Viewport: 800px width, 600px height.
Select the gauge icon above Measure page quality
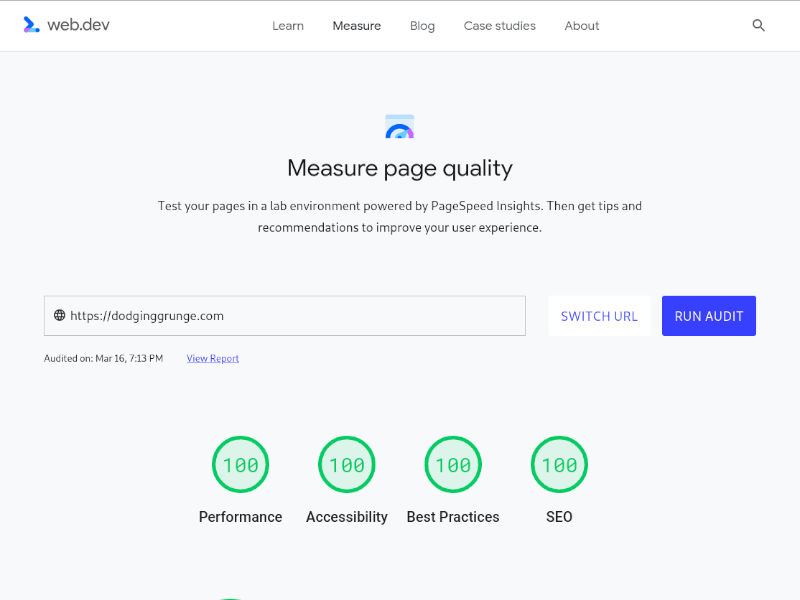pos(399,126)
